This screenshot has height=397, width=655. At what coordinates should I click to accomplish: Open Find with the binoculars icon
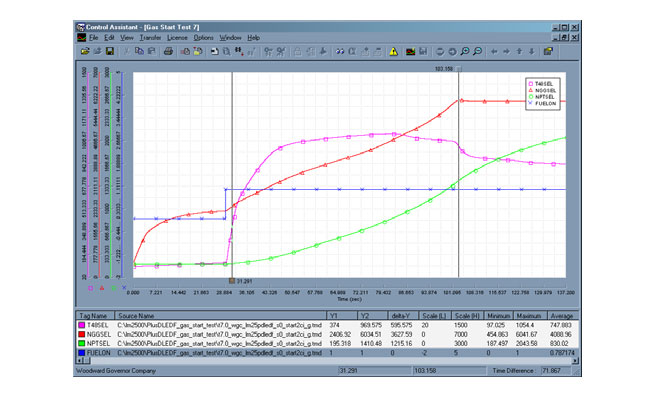point(340,51)
